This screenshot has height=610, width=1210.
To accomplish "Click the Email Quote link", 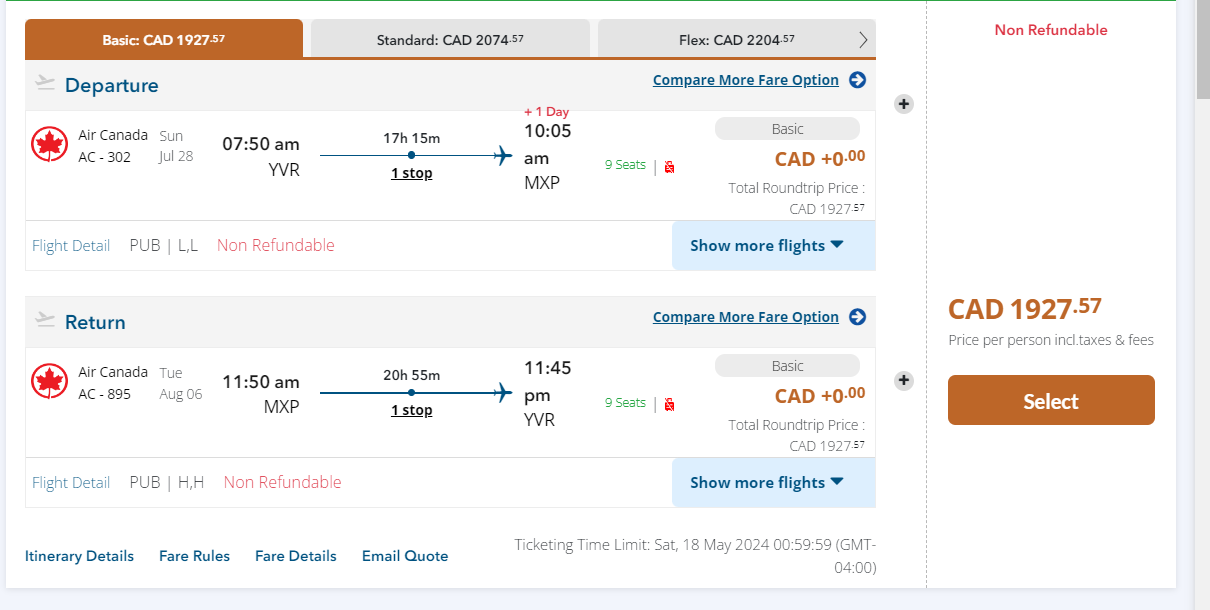I will [405, 556].
